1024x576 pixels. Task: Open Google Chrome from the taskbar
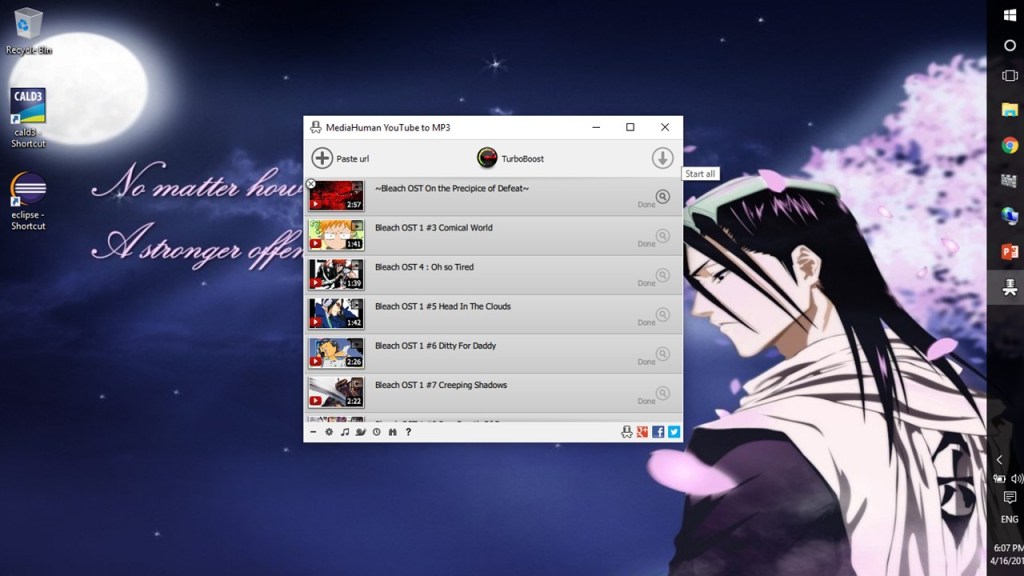click(x=1009, y=145)
